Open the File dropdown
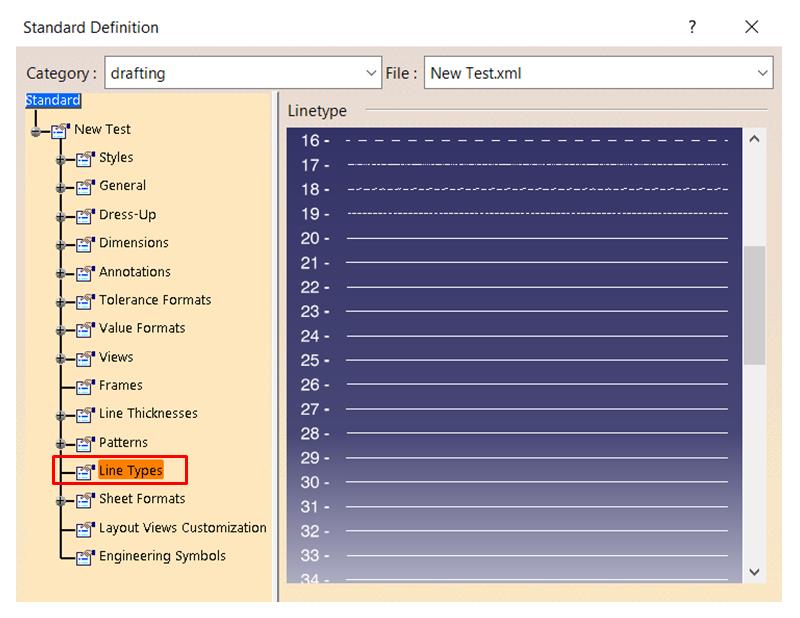800x618 pixels. pyautogui.click(x=762, y=73)
